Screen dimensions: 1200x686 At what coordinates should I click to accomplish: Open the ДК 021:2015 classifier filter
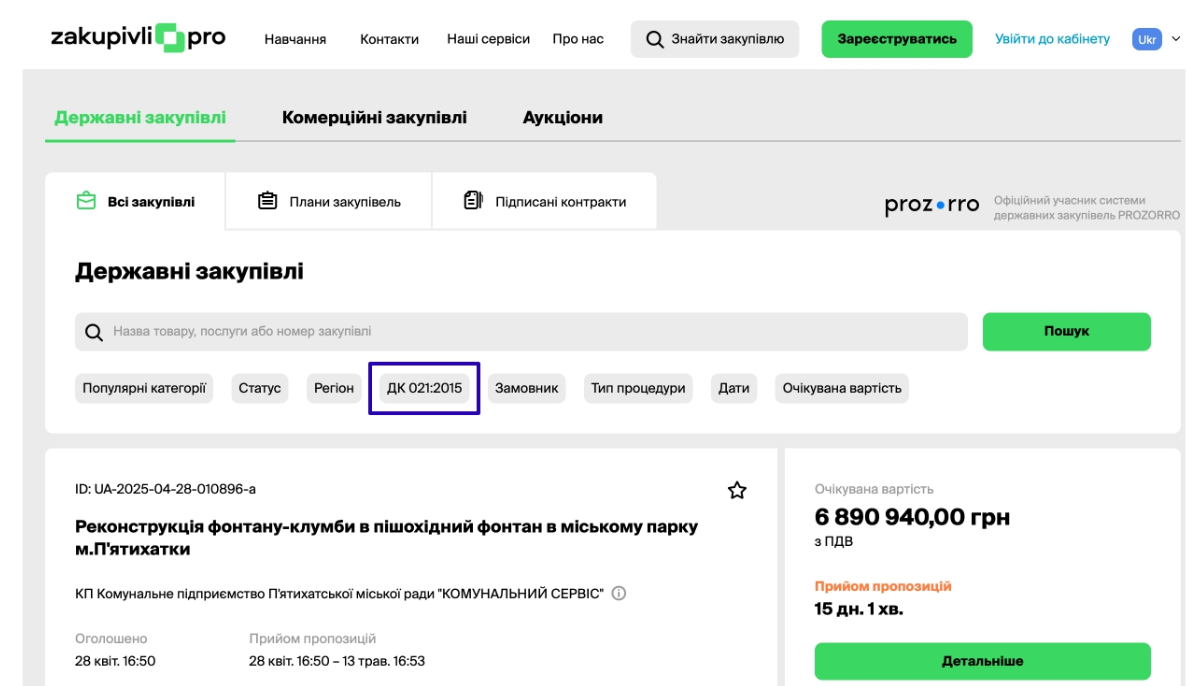tap(424, 388)
